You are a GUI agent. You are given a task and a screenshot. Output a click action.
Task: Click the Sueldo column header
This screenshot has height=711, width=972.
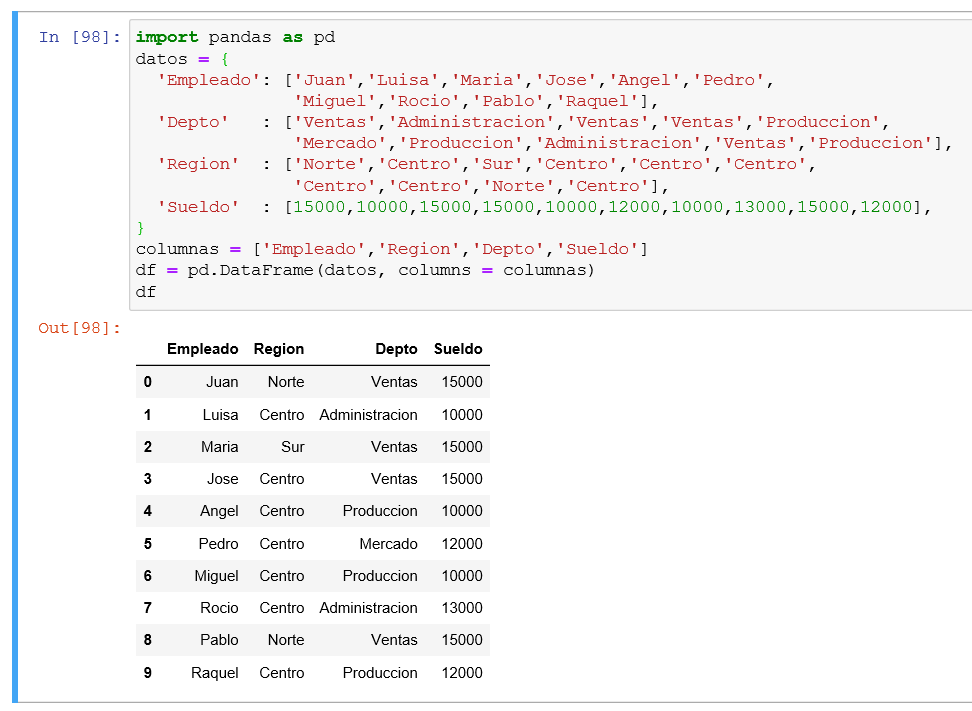tap(458, 349)
